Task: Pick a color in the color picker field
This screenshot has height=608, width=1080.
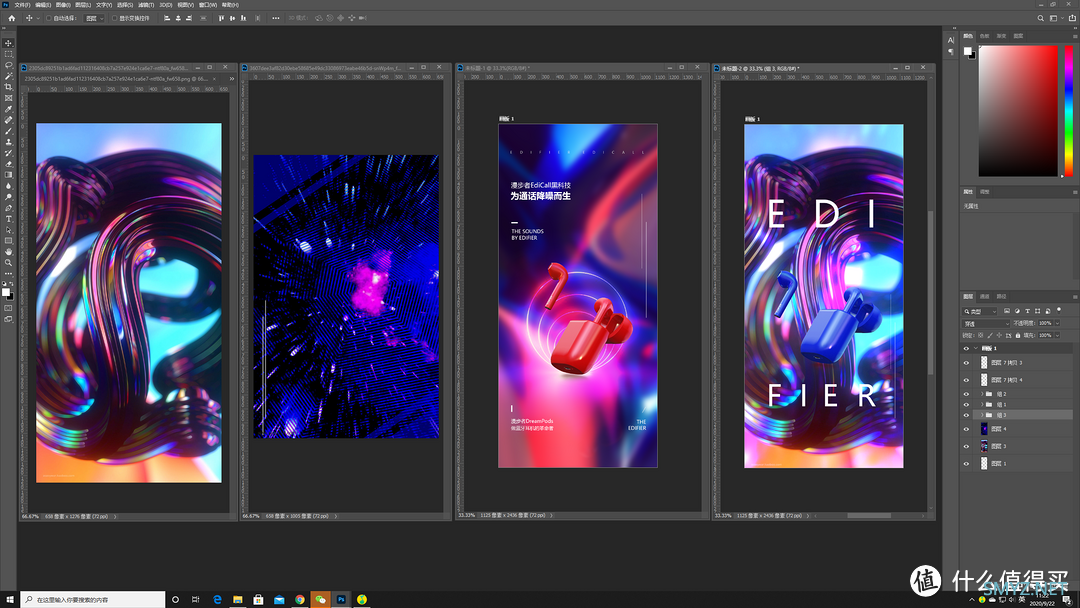Action: tap(1018, 111)
